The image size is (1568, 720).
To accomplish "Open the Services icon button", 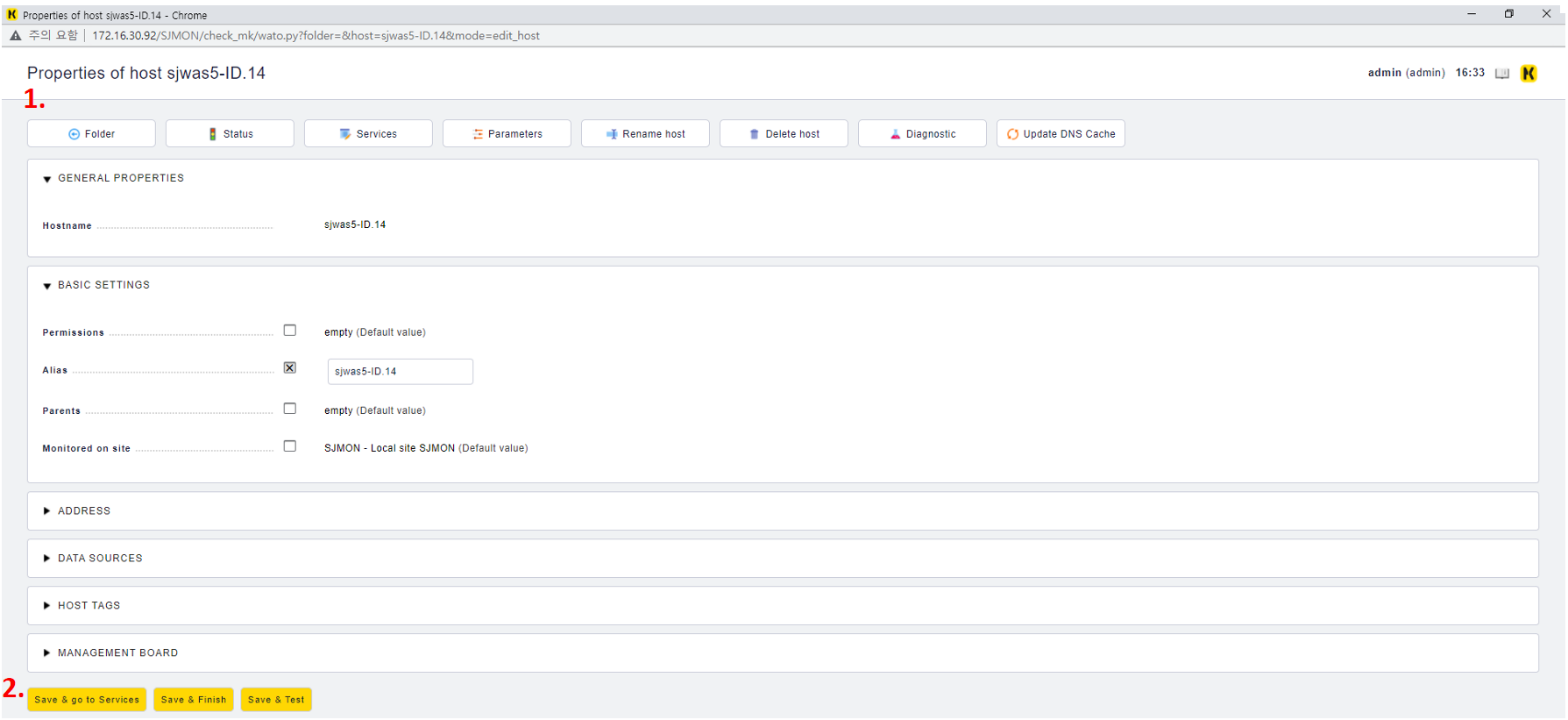I will [x=345, y=134].
